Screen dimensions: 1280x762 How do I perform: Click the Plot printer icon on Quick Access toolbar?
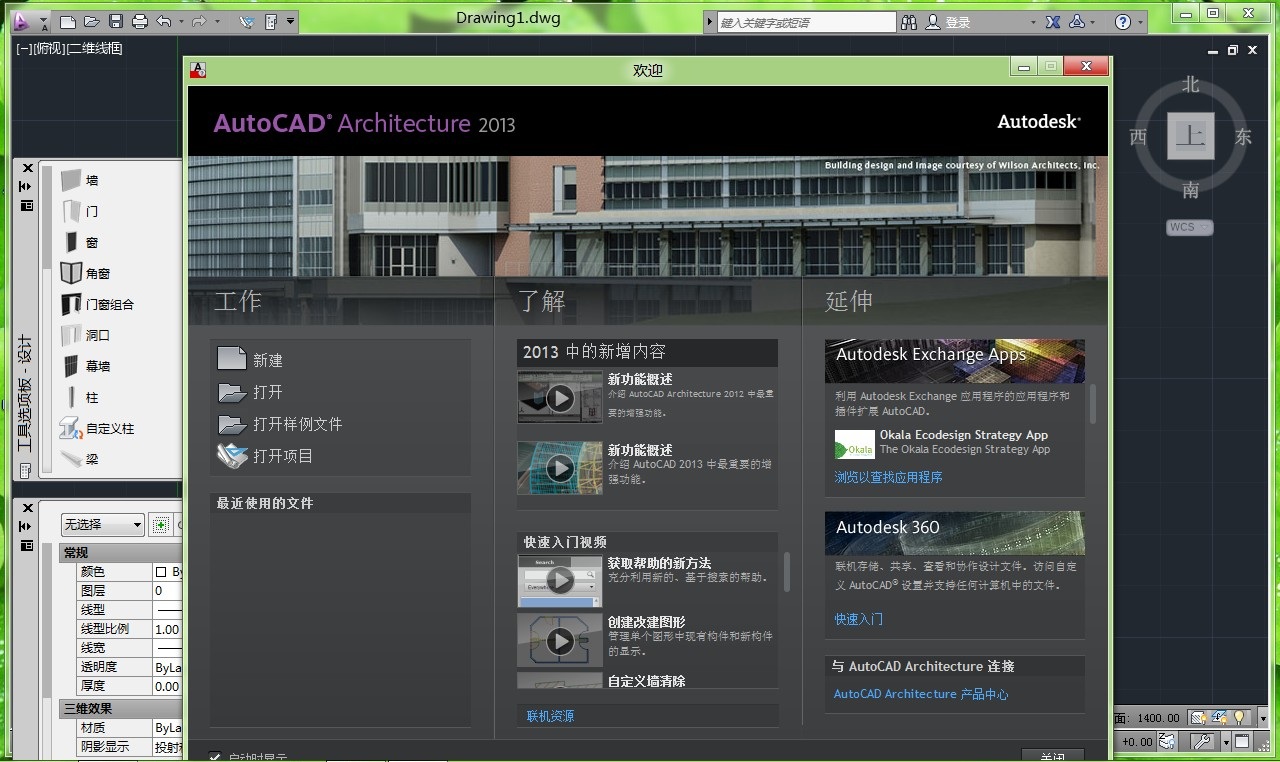click(x=139, y=21)
